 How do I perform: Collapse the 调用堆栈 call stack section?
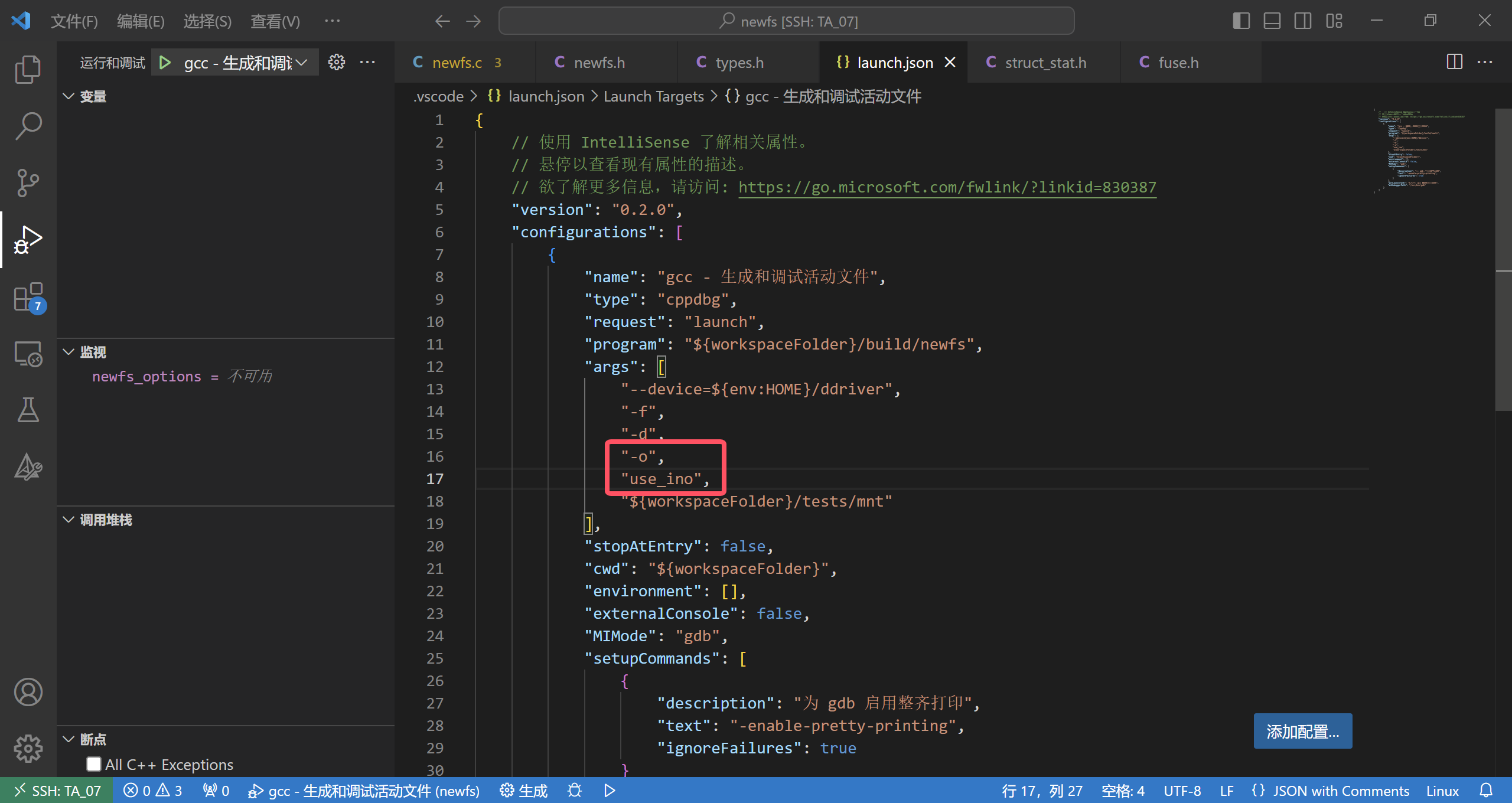point(69,520)
